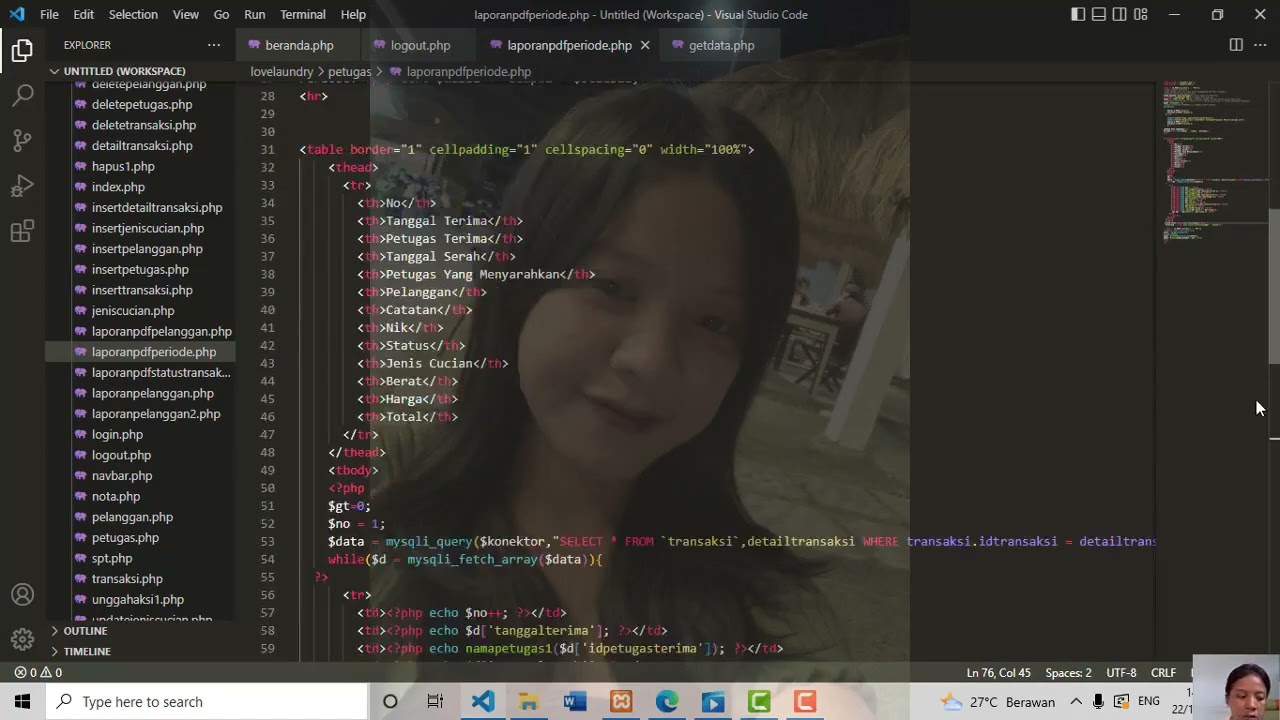Click the Windows Start button
The image size is (1280, 720).
point(22,701)
